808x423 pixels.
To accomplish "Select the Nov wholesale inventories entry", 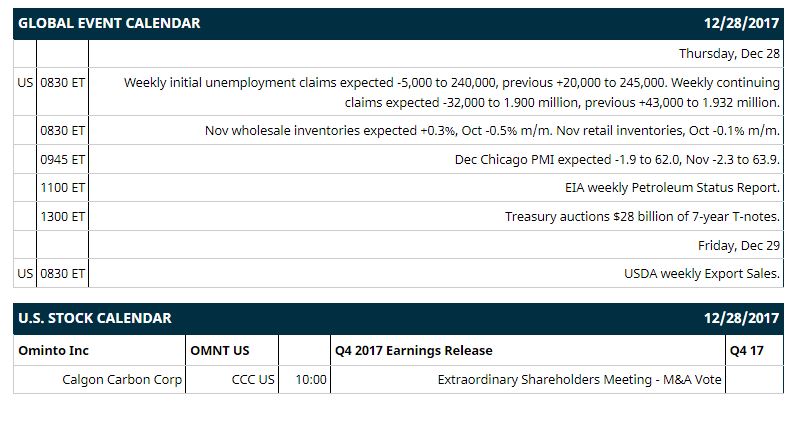I will coord(492,130).
